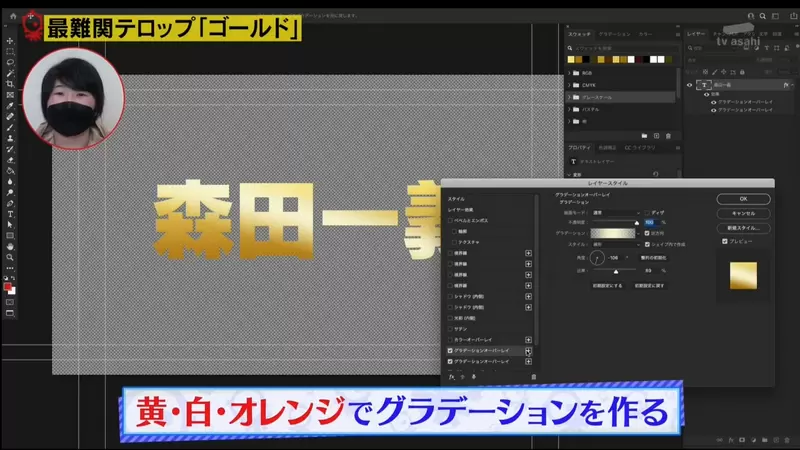The image size is (800, 450).
Task: Open the CC ライブラリ tab
Action: pyautogui.click(x=640, y=147)
